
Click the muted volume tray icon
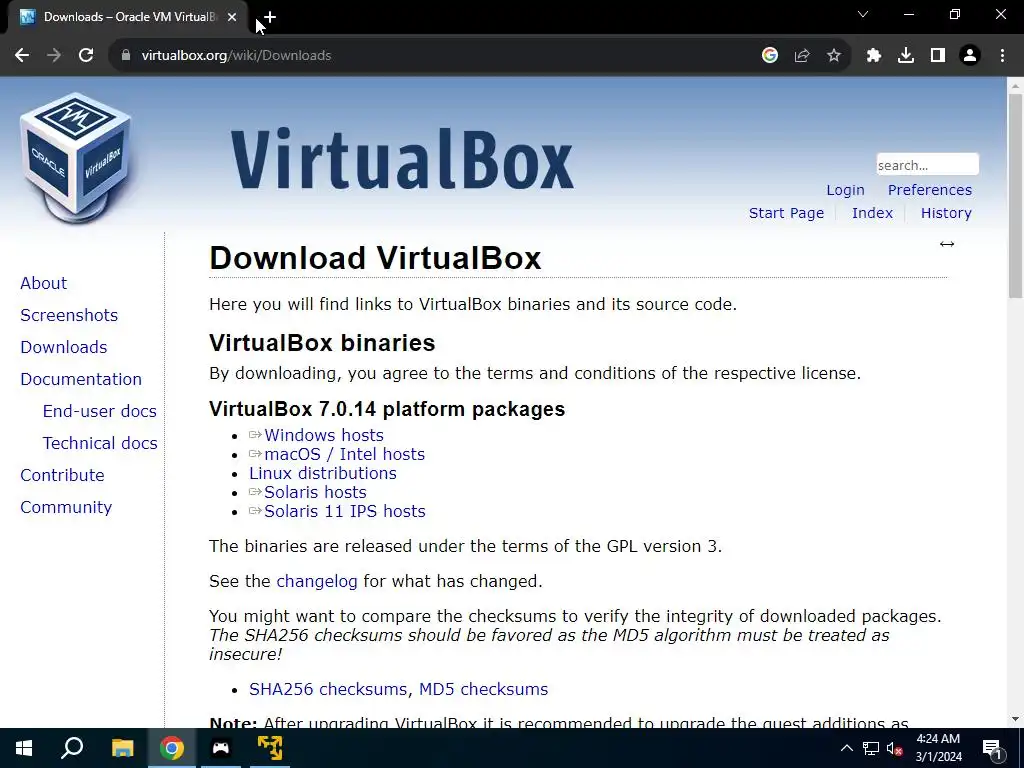(894, 748)
